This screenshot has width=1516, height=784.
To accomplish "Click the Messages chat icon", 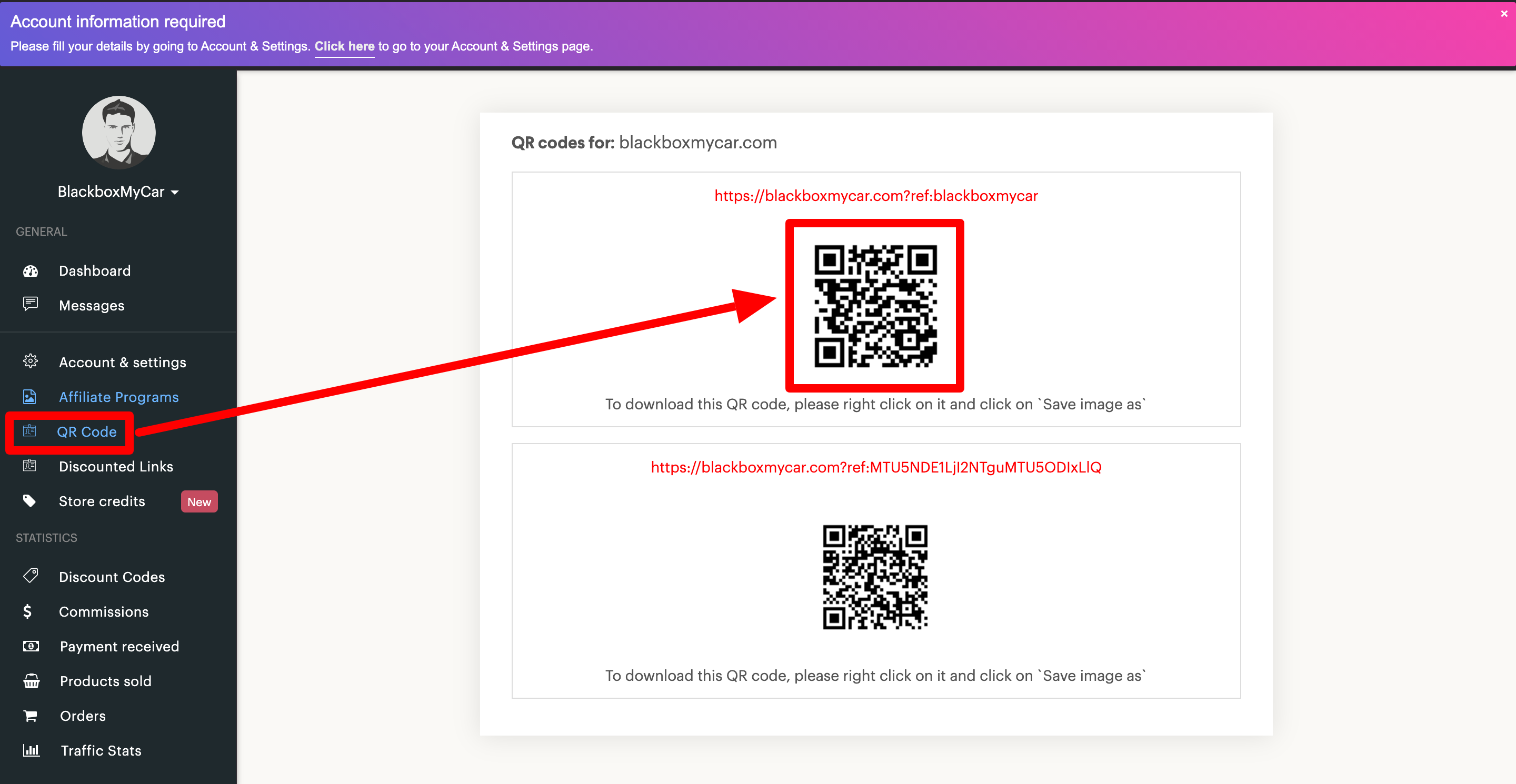I will (31, 304).
